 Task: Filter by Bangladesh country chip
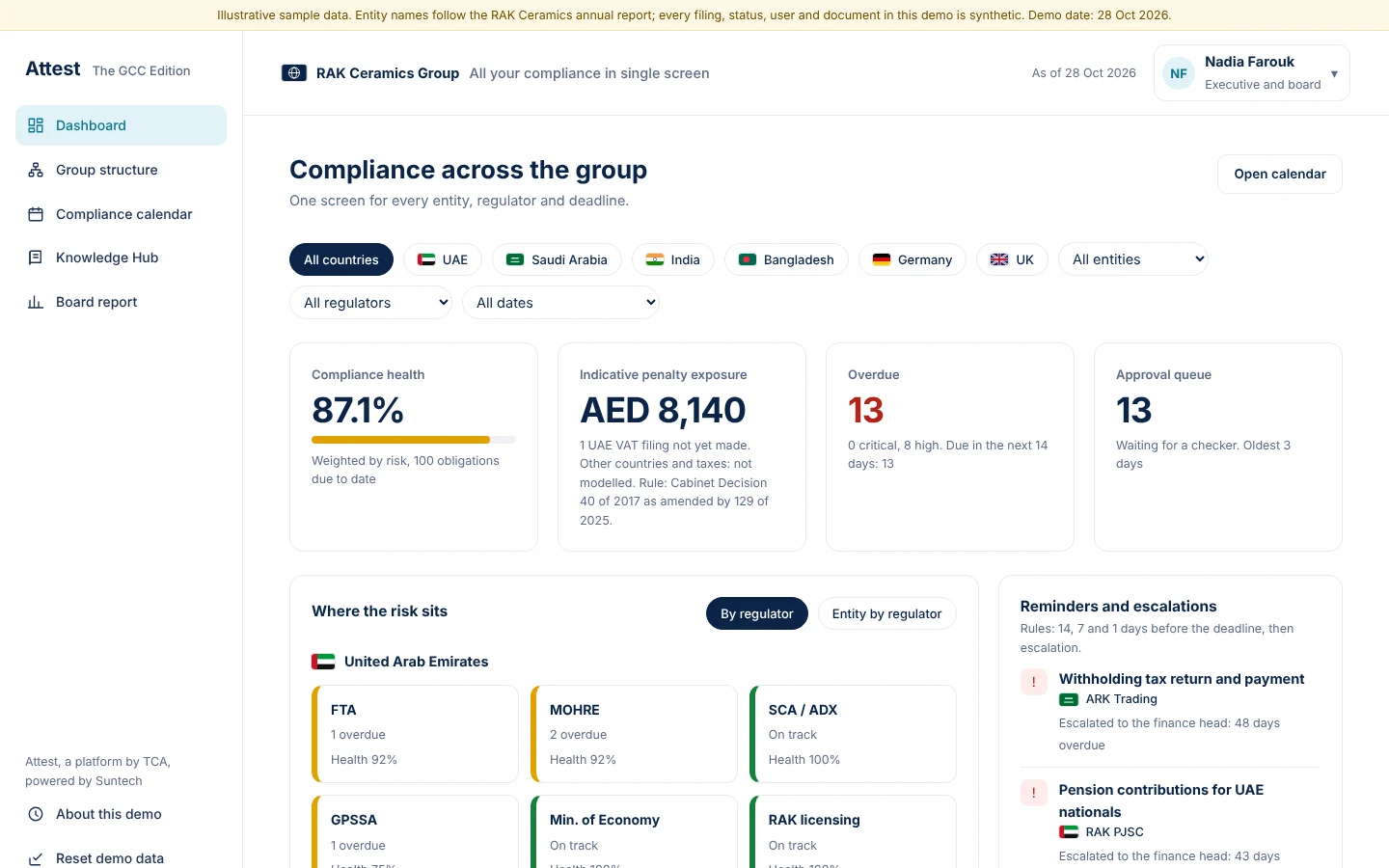click(786, 259)
